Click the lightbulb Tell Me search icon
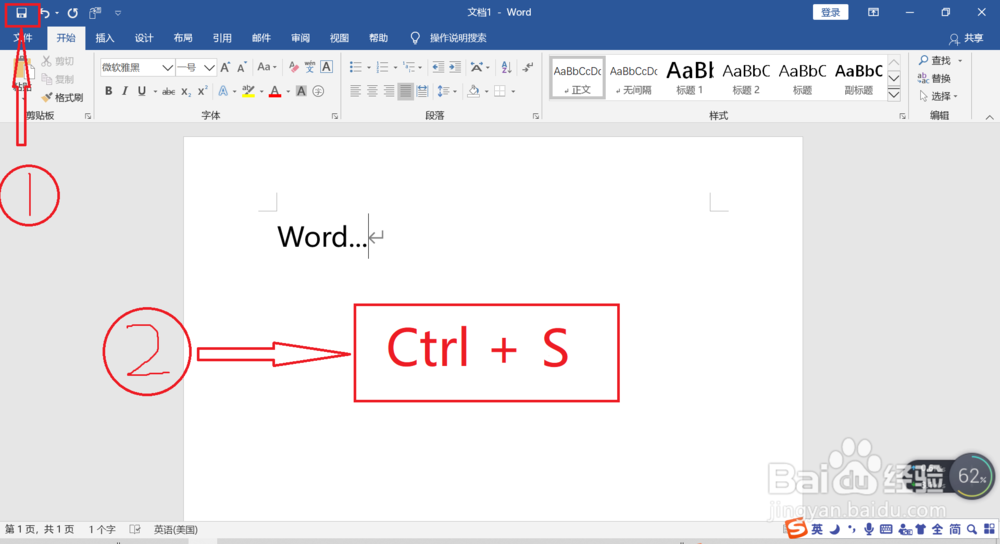Screen dimensions: 1000x544 (415, 38)
